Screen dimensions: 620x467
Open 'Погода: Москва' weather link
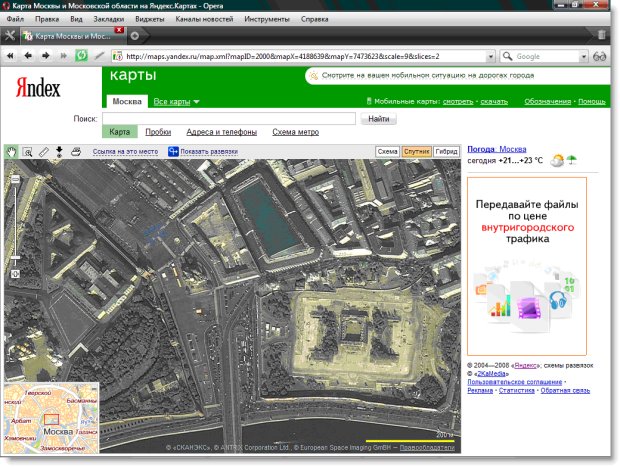[497, 149]
